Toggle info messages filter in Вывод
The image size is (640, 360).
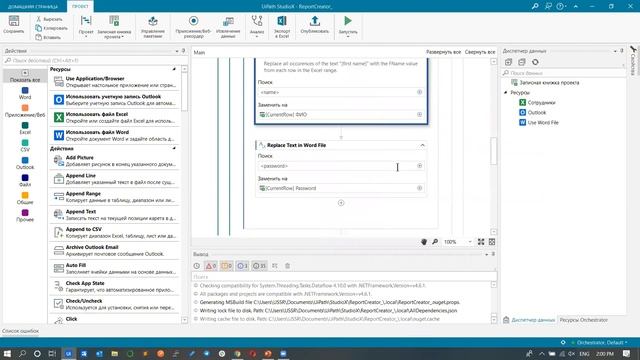pos(242,266)
